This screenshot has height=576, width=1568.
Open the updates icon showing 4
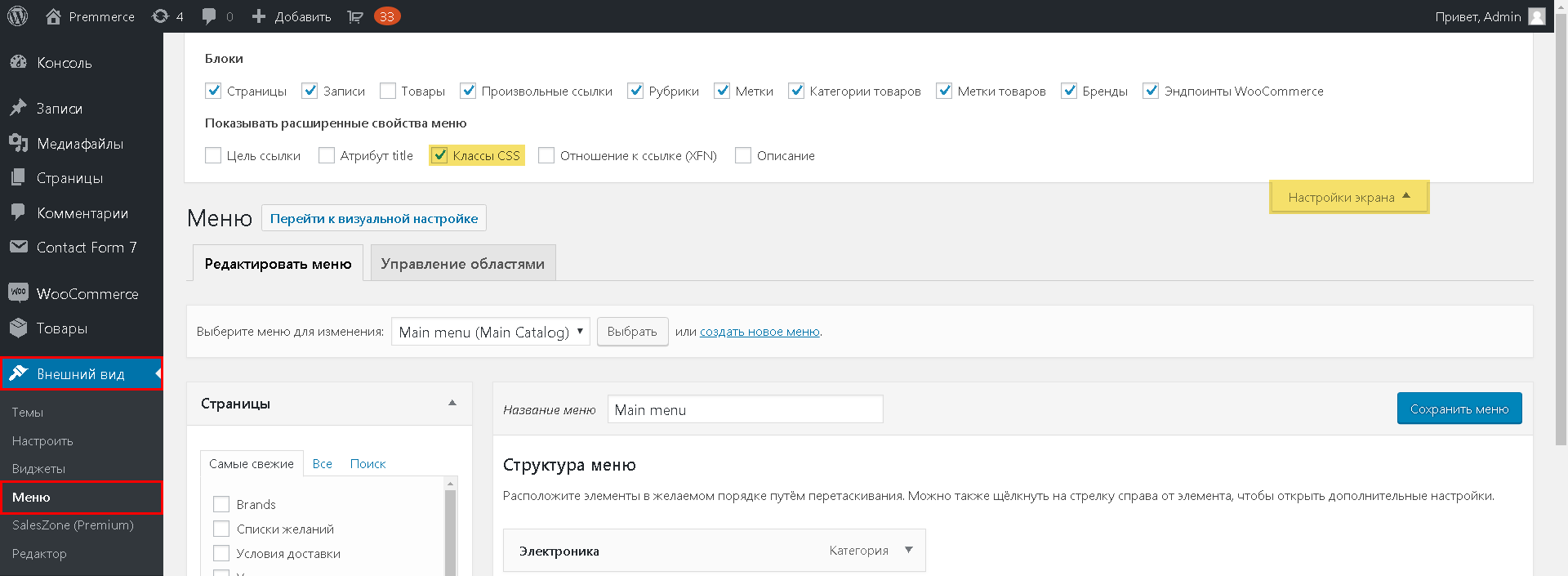[x=160, y=16]
